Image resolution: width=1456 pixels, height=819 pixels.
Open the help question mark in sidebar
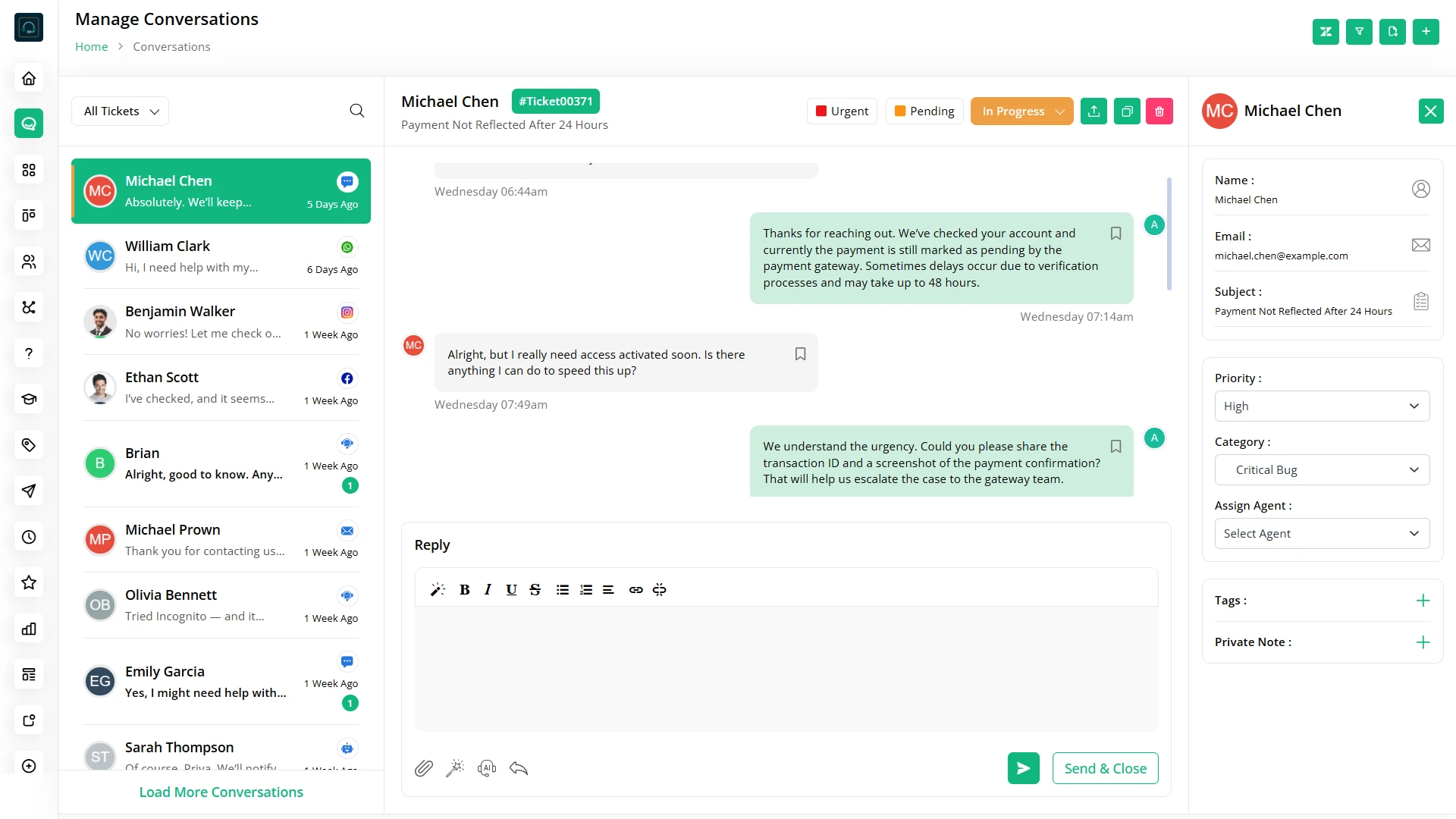coord(29,353)
